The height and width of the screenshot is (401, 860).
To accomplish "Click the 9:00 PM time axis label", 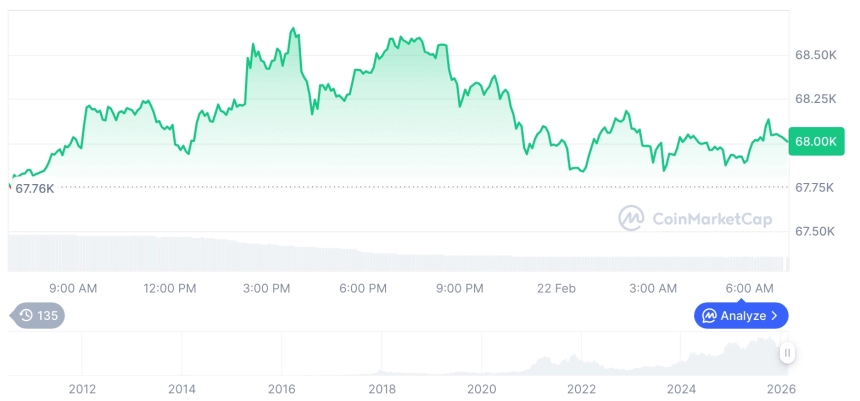I will coord(460,288).
